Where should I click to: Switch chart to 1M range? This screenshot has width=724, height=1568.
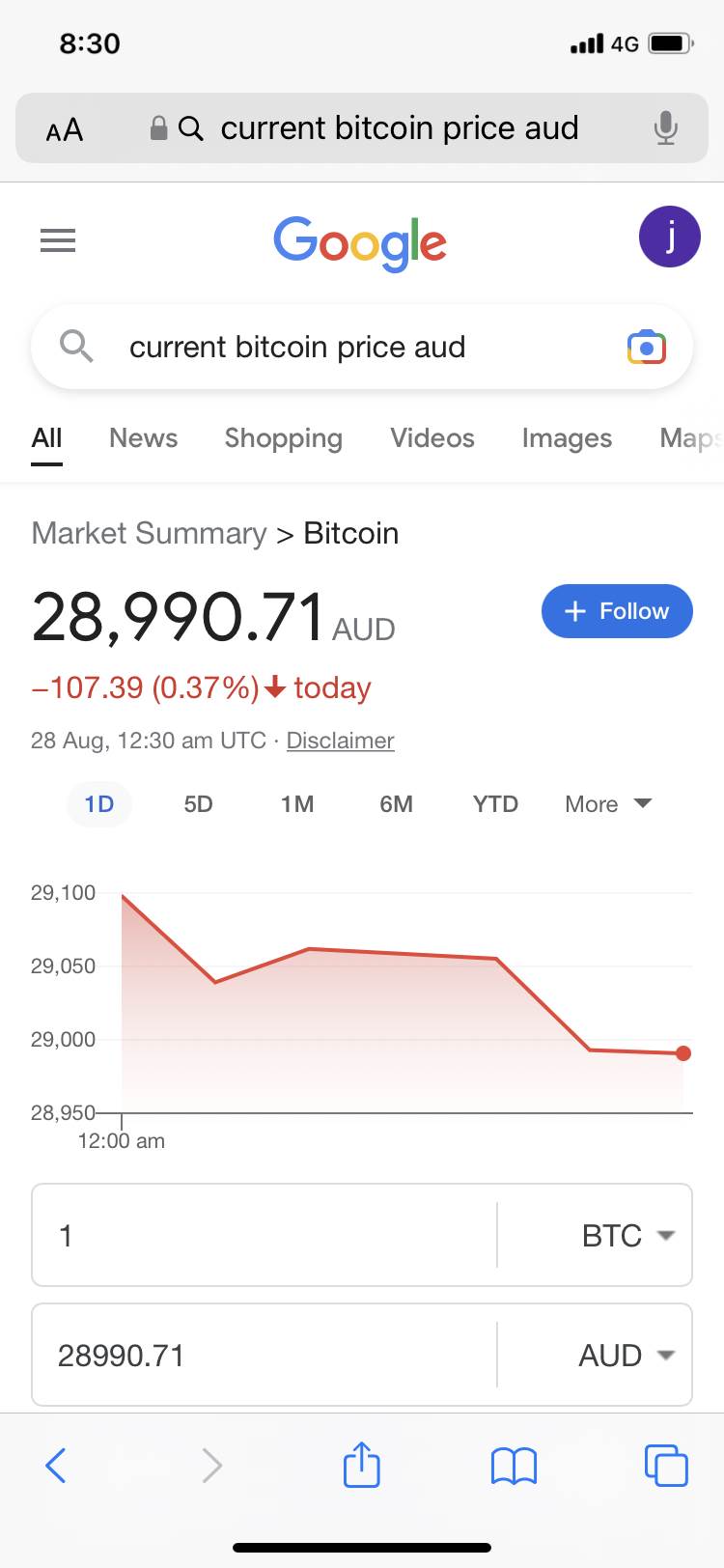coord(297,804)
